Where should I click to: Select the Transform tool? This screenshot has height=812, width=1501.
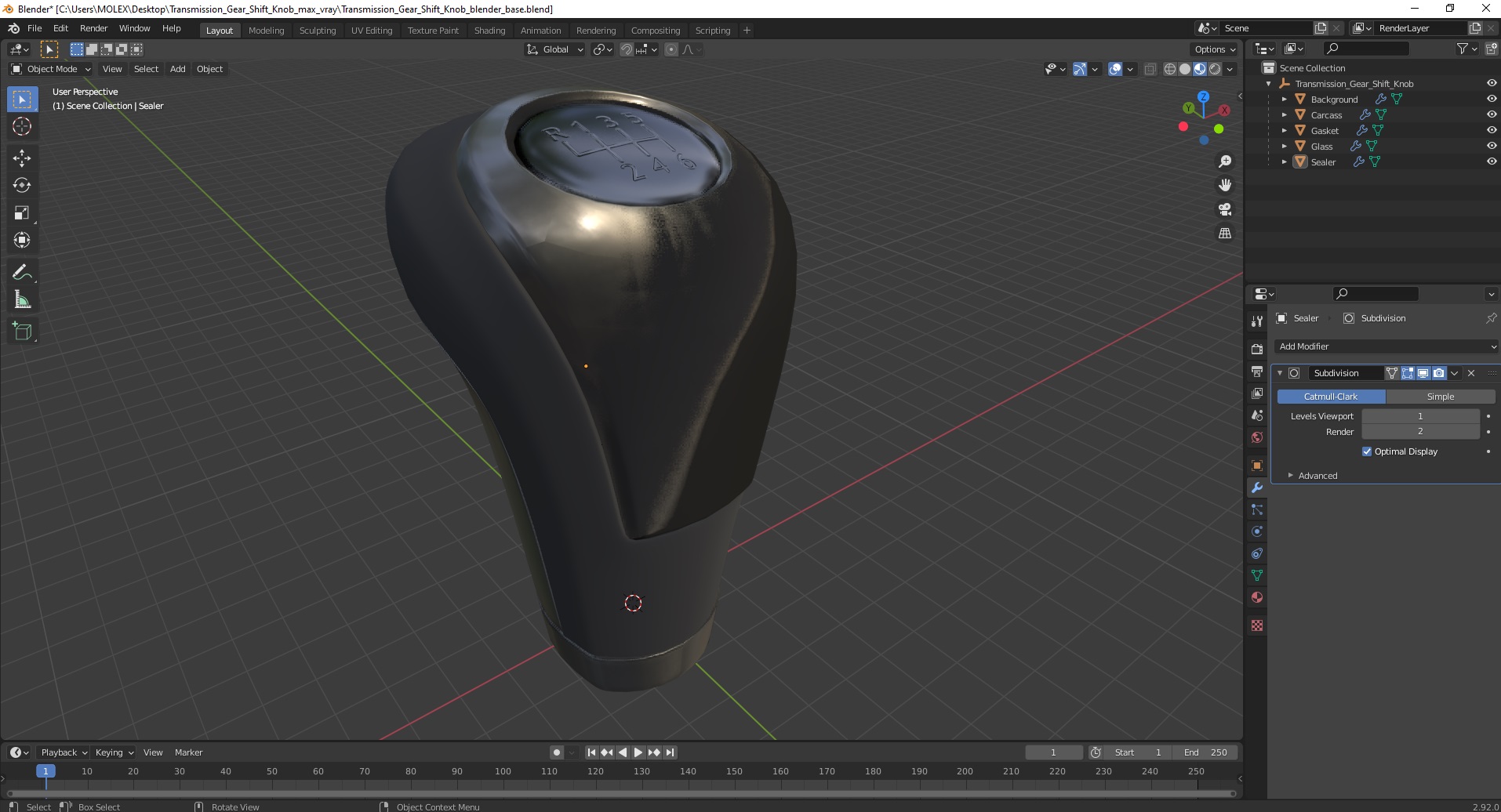(22, 240)
